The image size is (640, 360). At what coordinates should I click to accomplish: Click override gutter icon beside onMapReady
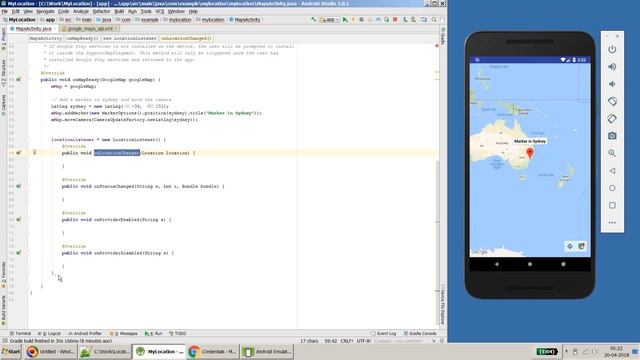18,80
